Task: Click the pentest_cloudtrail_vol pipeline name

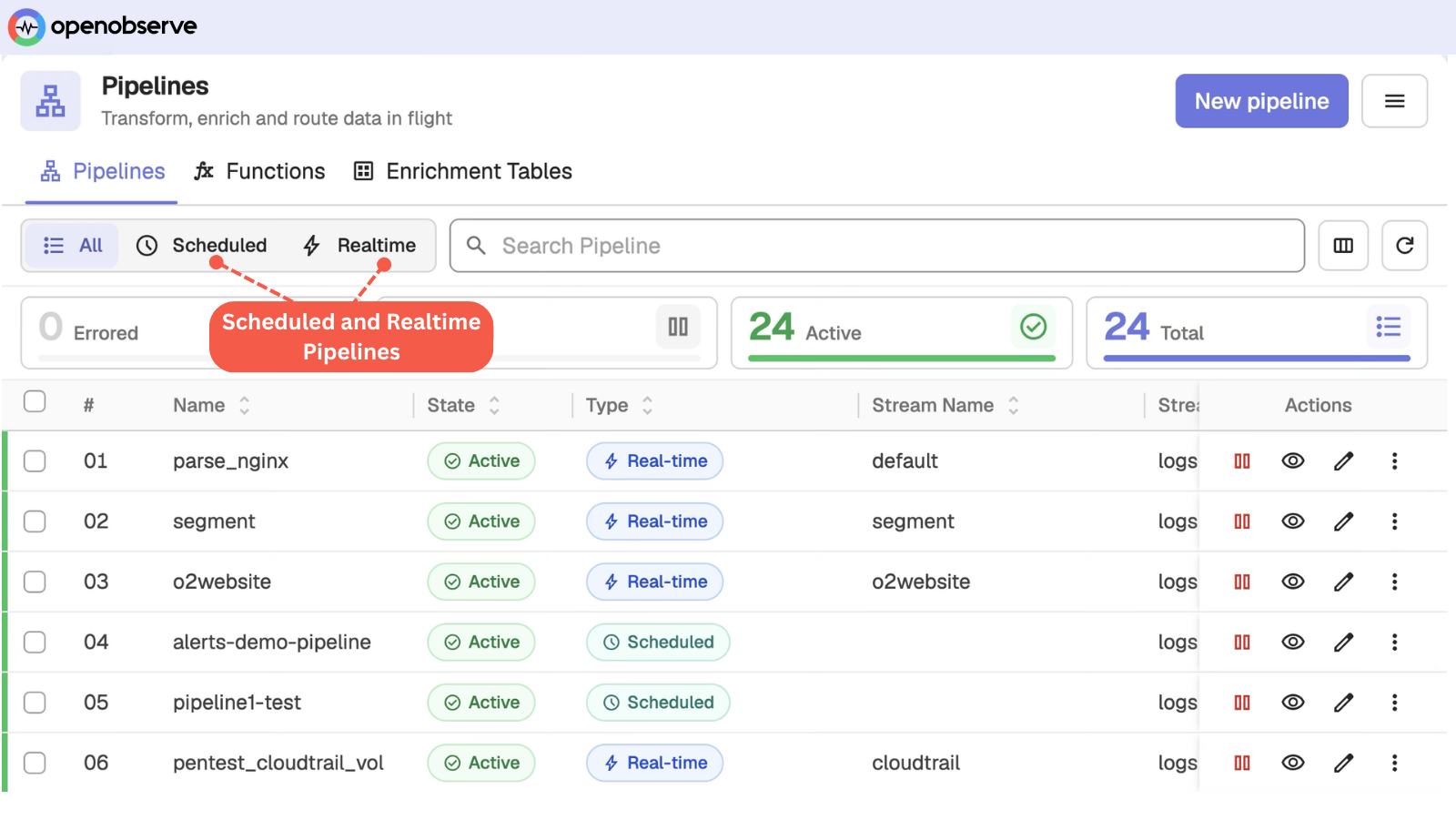Action: tap(278, 763)
